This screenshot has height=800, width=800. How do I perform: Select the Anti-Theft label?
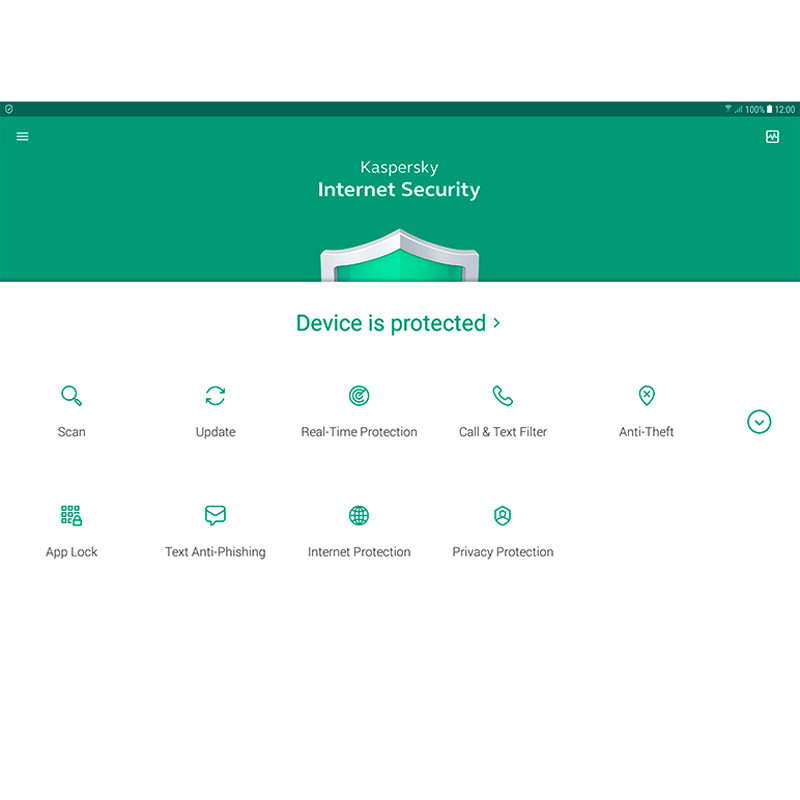(x=646, y=432)
